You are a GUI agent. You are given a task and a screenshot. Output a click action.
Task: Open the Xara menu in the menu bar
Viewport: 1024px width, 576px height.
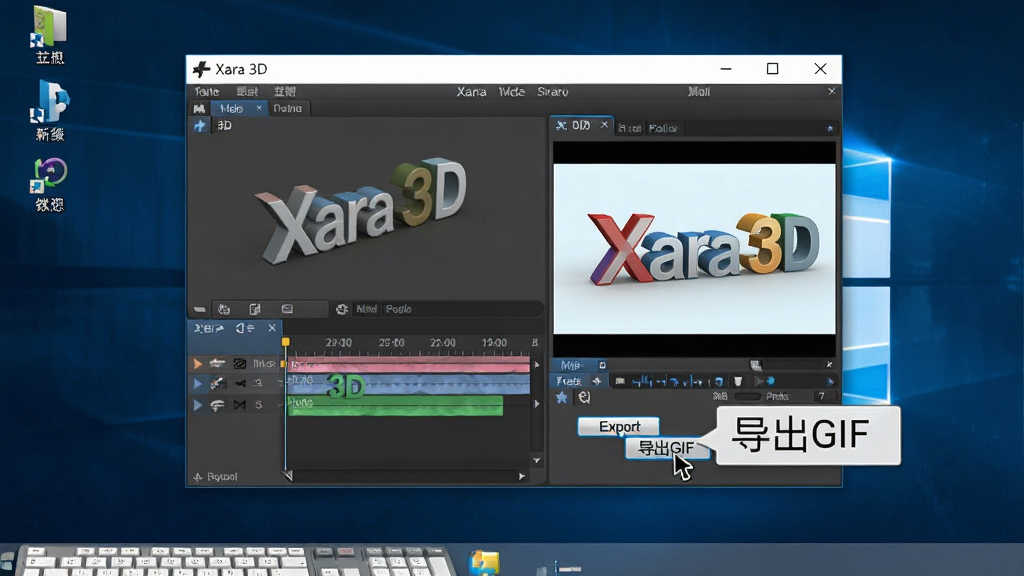pyautogui.click(x=471, y=92)
